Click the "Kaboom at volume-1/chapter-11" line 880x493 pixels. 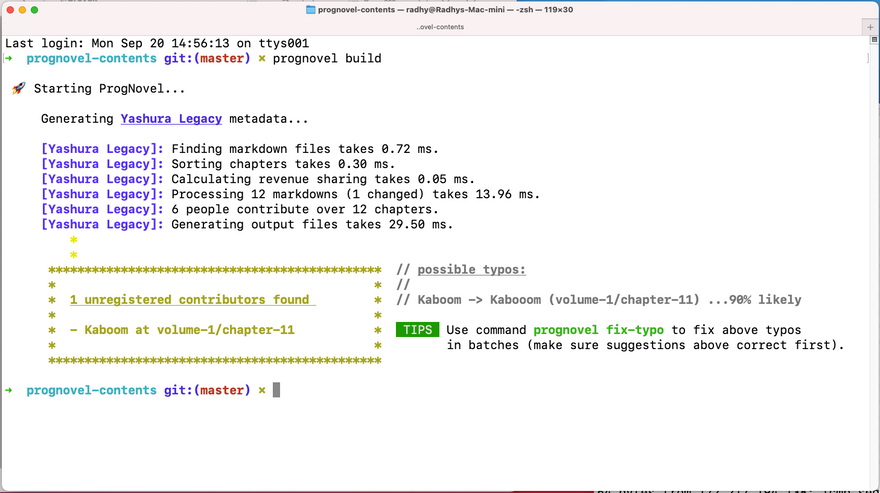pyautogui.click(x=182, y=330)
